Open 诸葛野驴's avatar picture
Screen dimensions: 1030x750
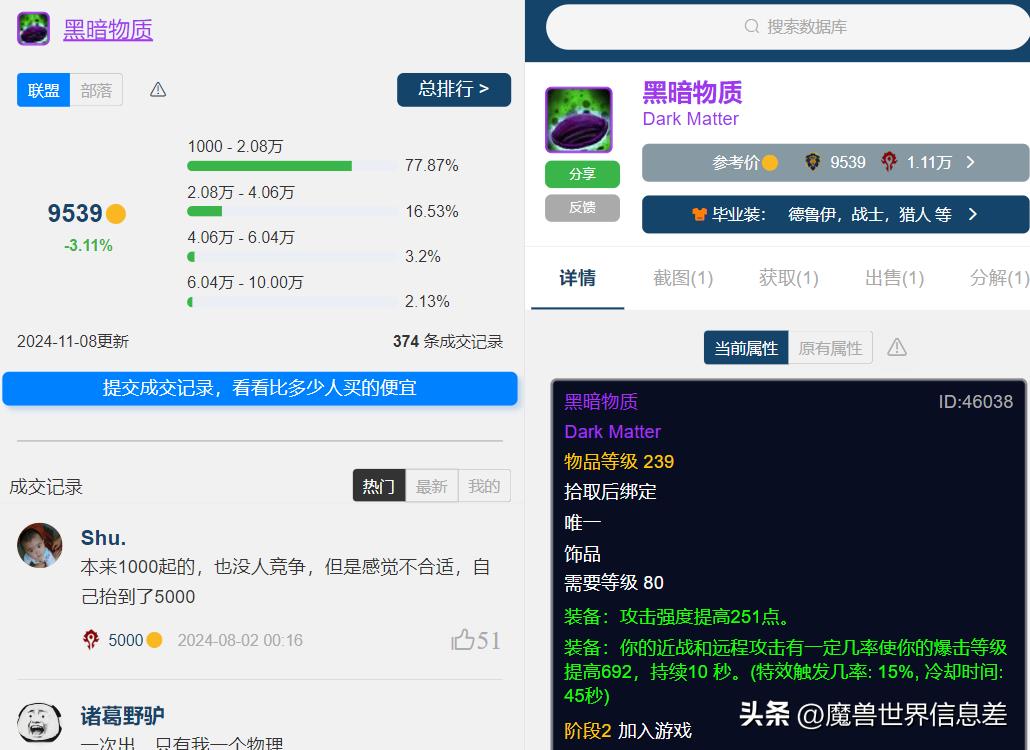[40, 721]
